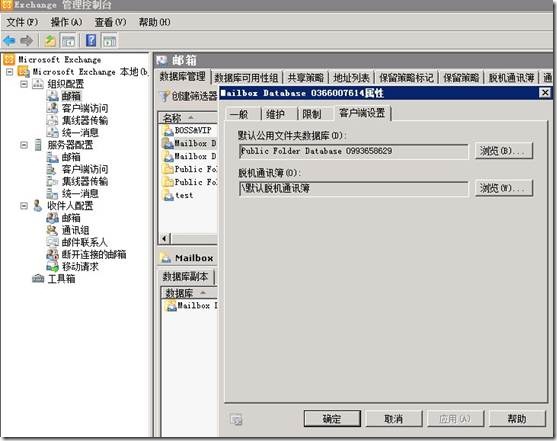Collapse the 服务器配置 tree node
The image size is (557, 441).
point(24,145)
